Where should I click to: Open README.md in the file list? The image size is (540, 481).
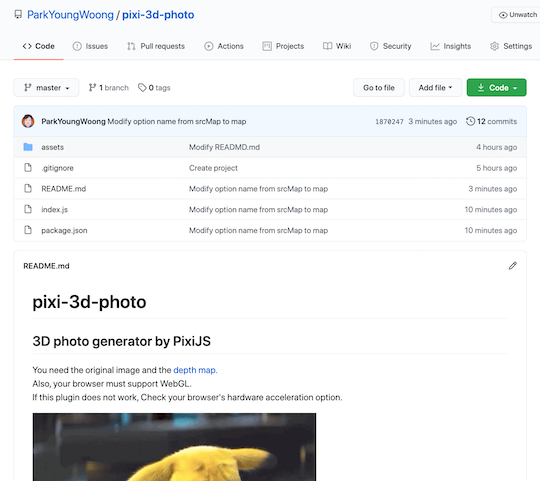coord(64,189)
